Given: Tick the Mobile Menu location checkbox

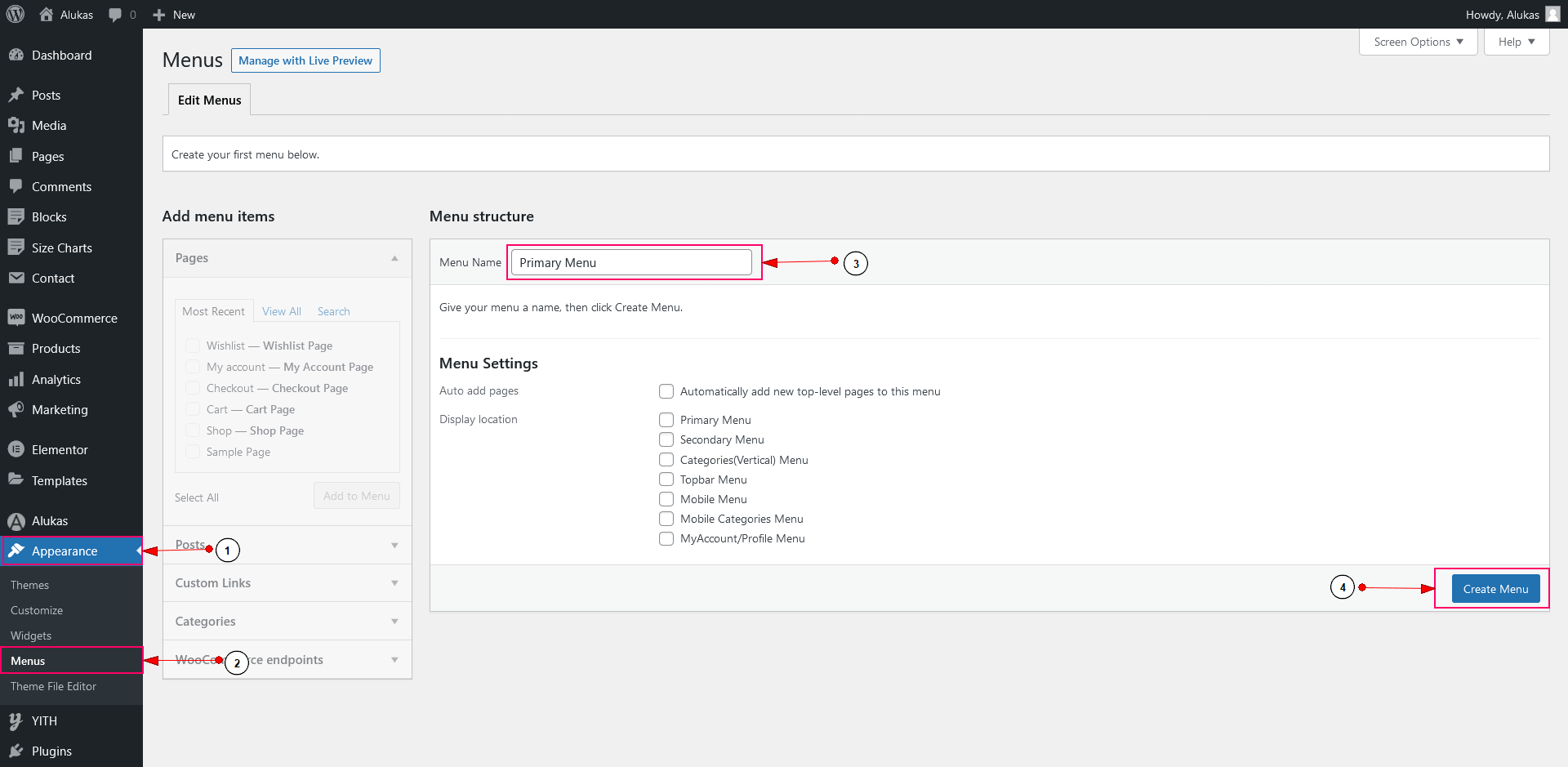Looking at the screenshot, I should tap(666, 499).
